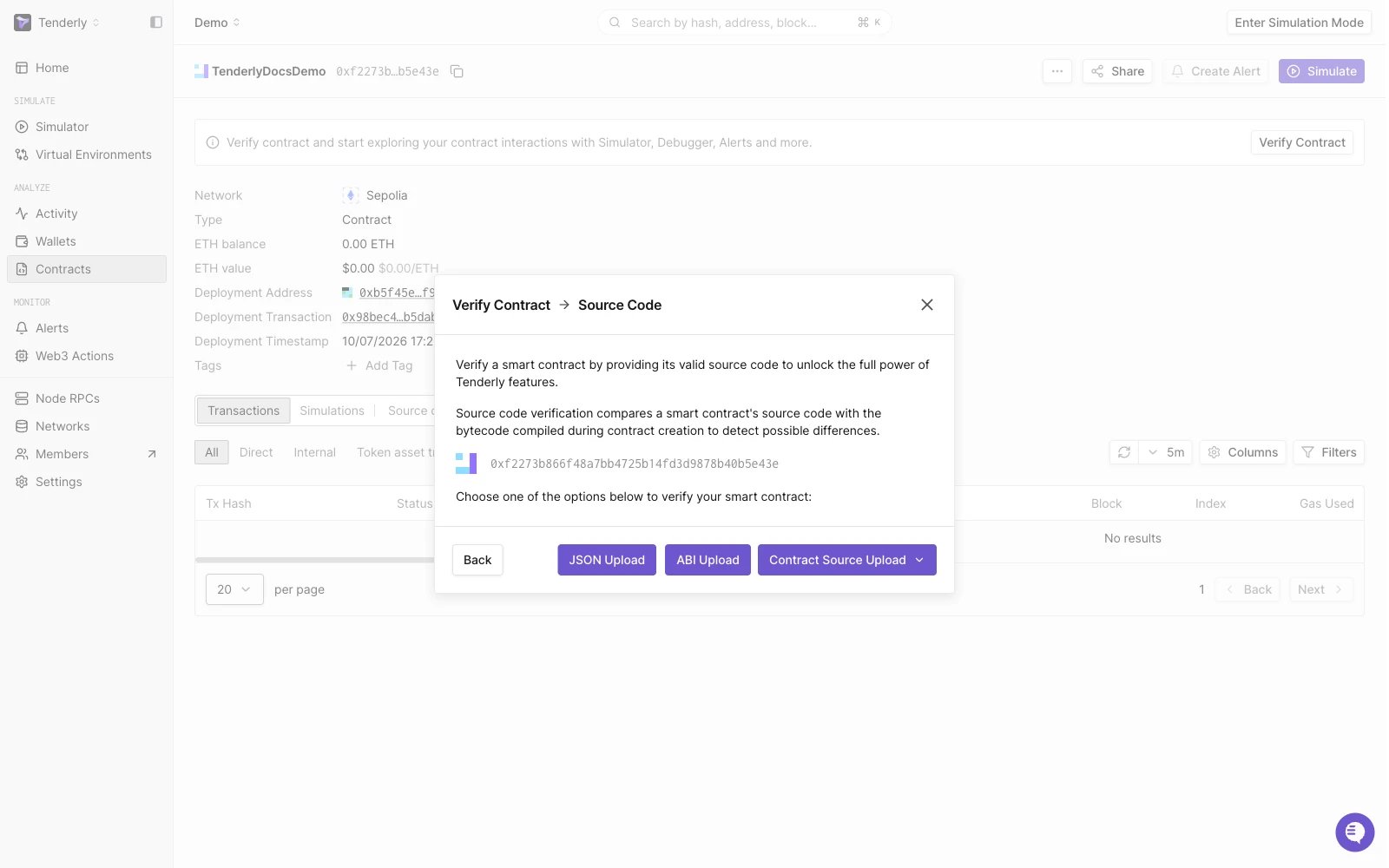Open the Home page

pyautogui.click(x=87, y=68)
